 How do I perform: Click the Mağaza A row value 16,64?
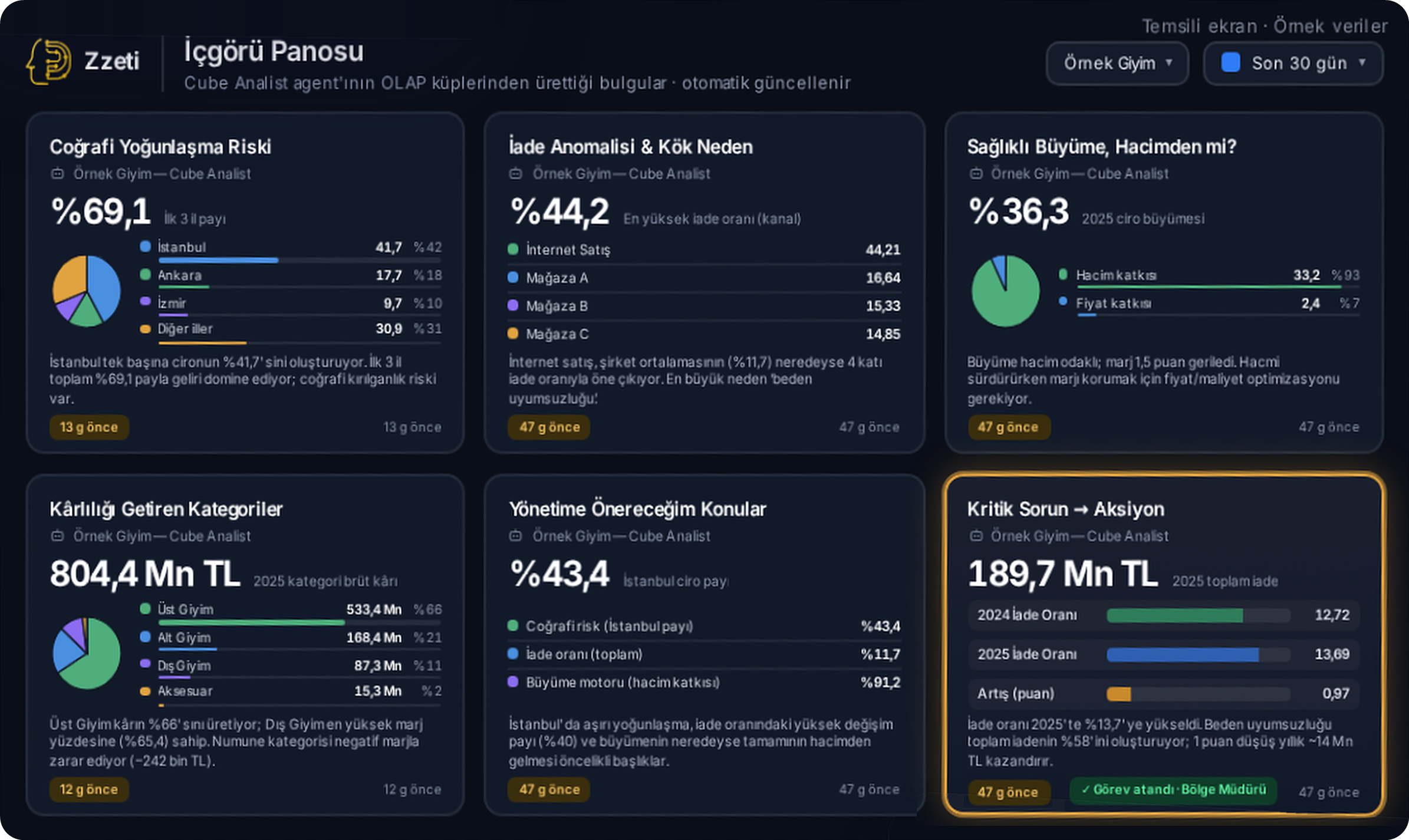tap(883, 278)
